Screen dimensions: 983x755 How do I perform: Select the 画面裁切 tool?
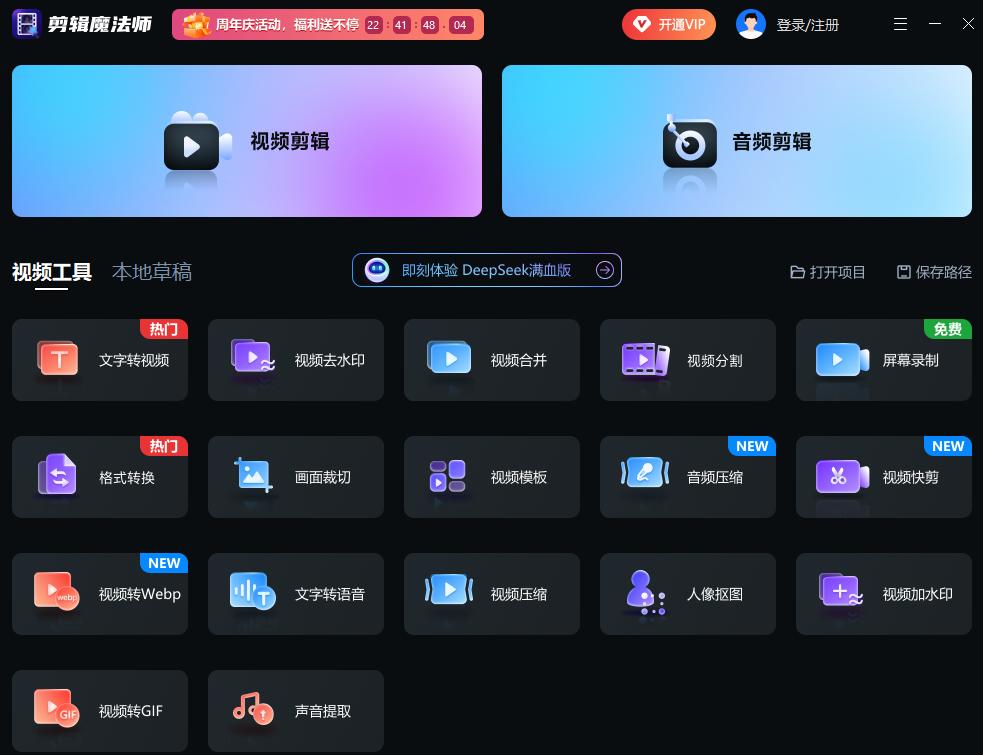coord(296,477)
